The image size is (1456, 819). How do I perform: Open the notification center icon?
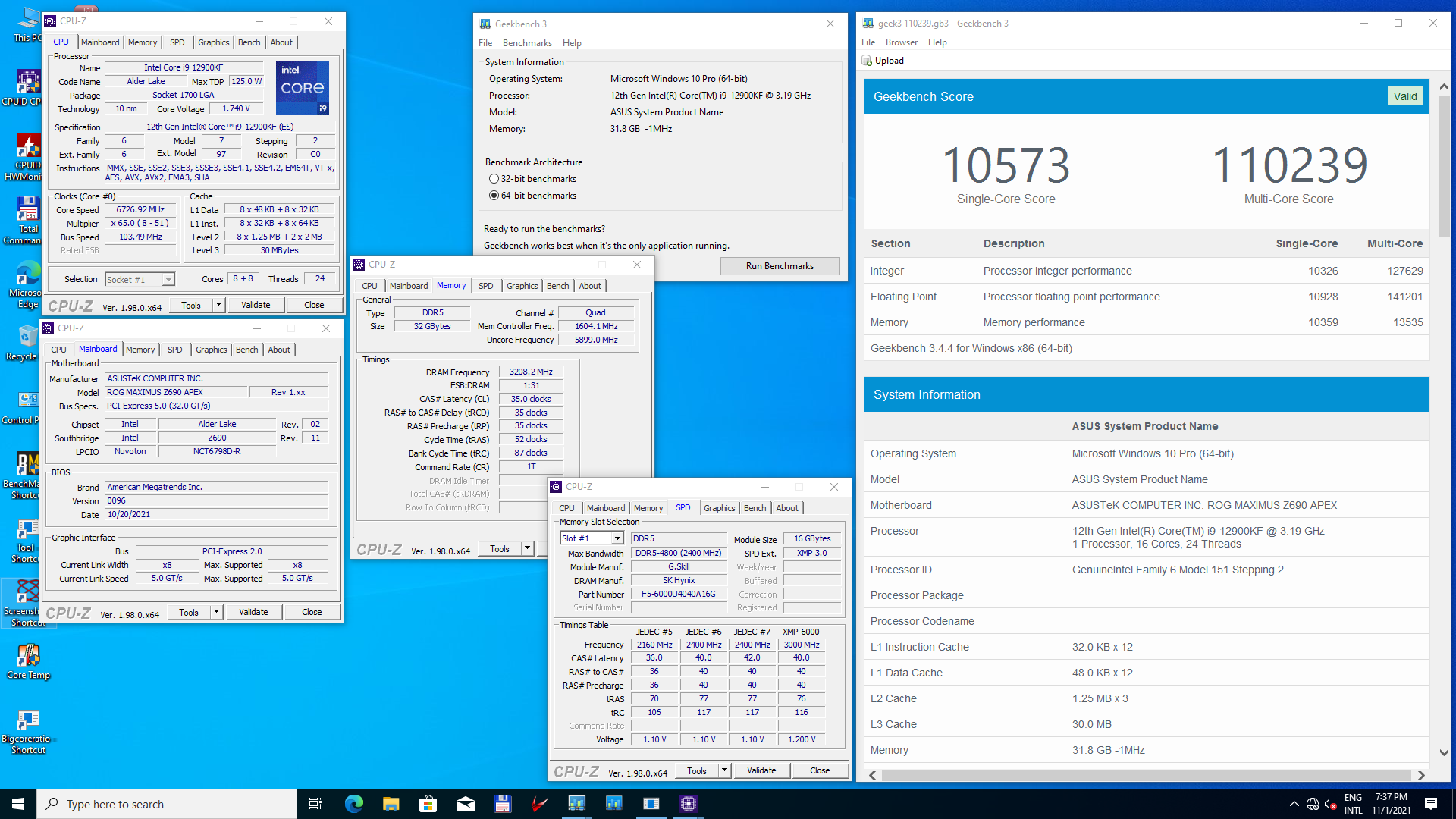(1431, 804)
